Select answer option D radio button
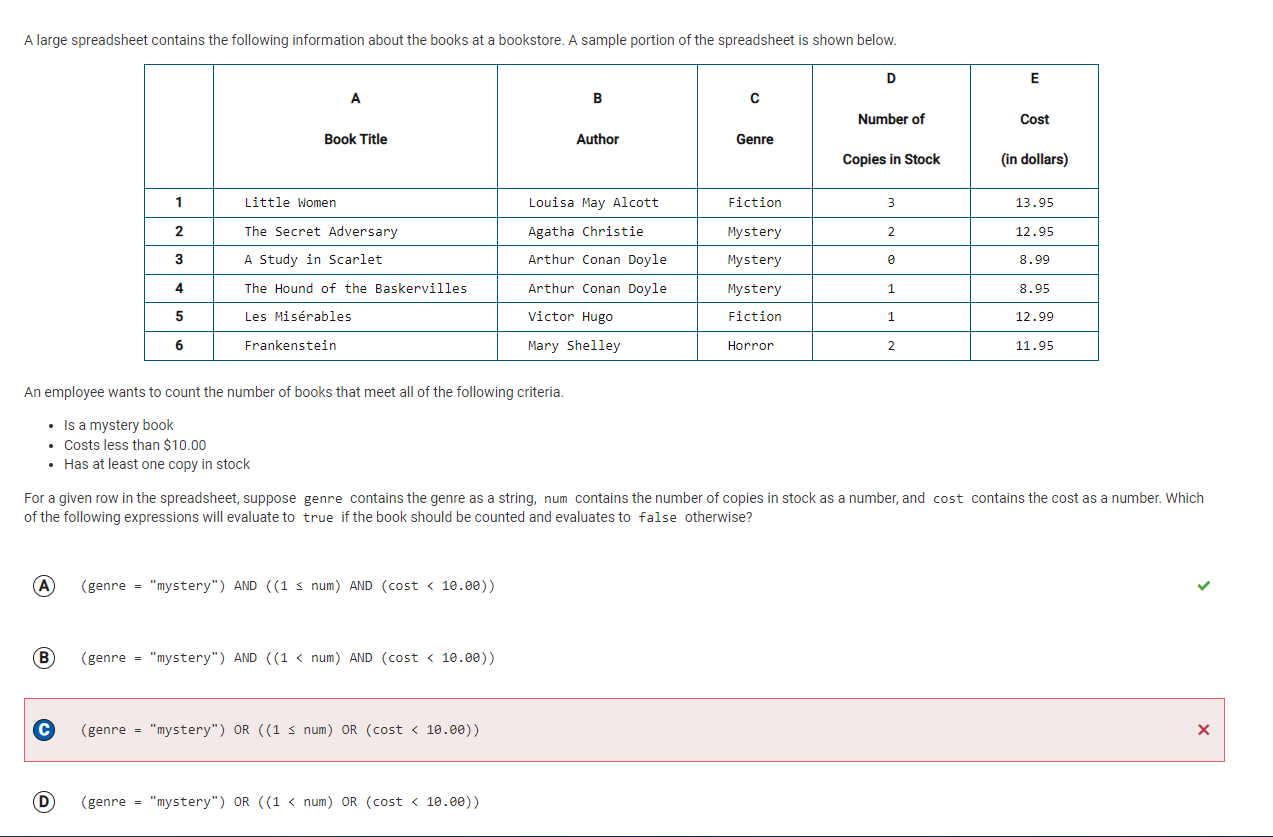The height and width of the screenshot is (837, 1273). pyautogui.click(x=43, y=802)
